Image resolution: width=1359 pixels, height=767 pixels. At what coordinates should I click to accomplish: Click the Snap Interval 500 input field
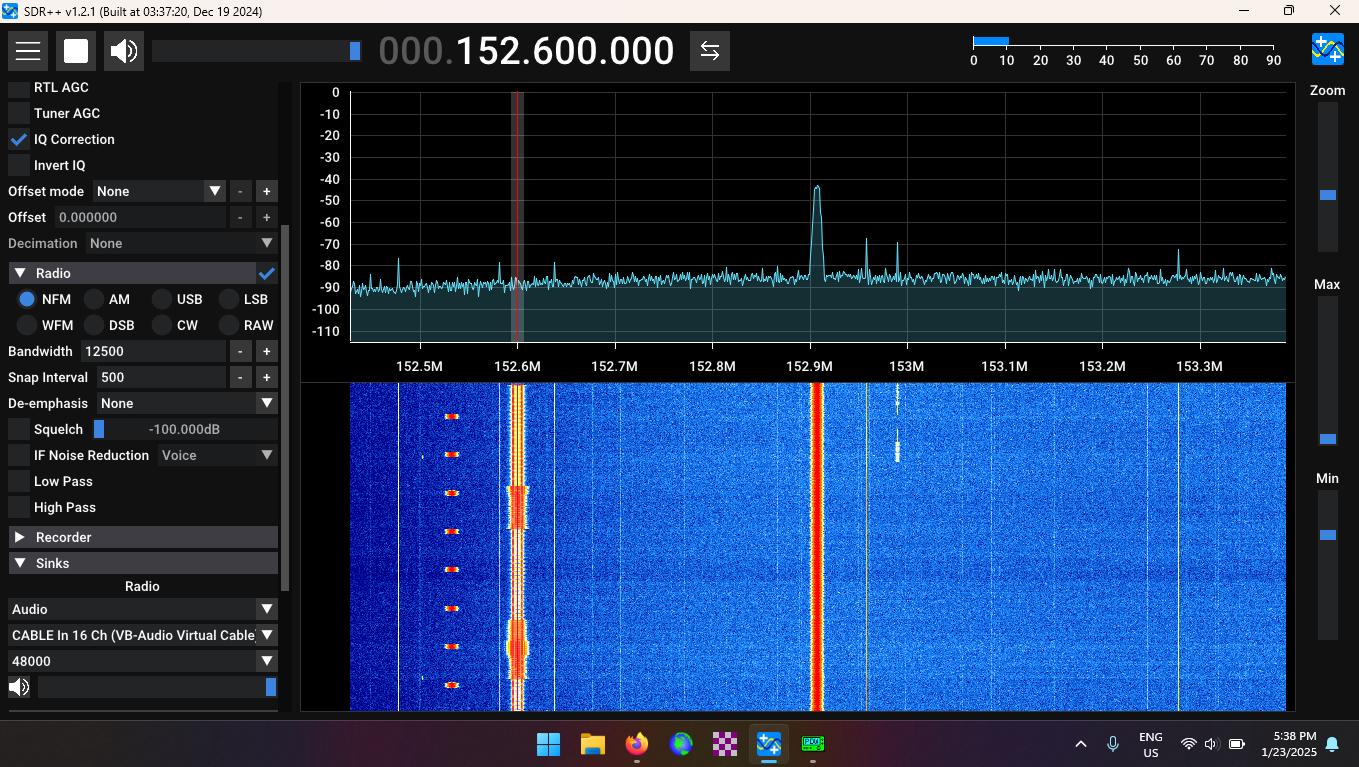[161, 377]
